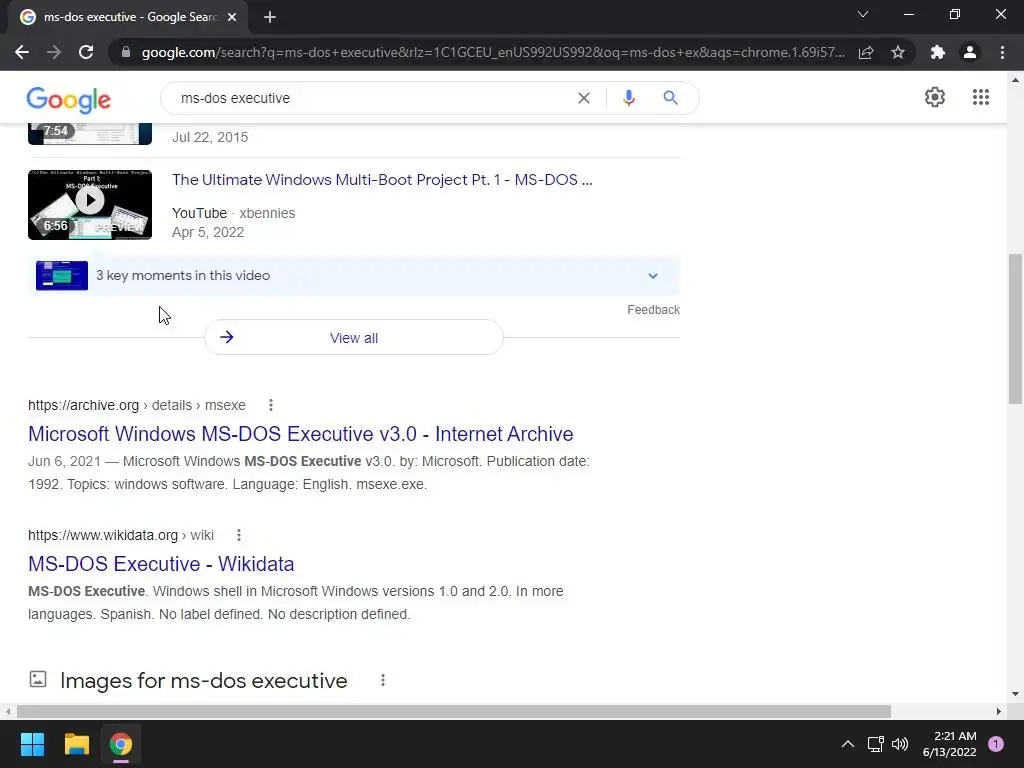
Task: Open a new browser tab
Action: point(270,17)
